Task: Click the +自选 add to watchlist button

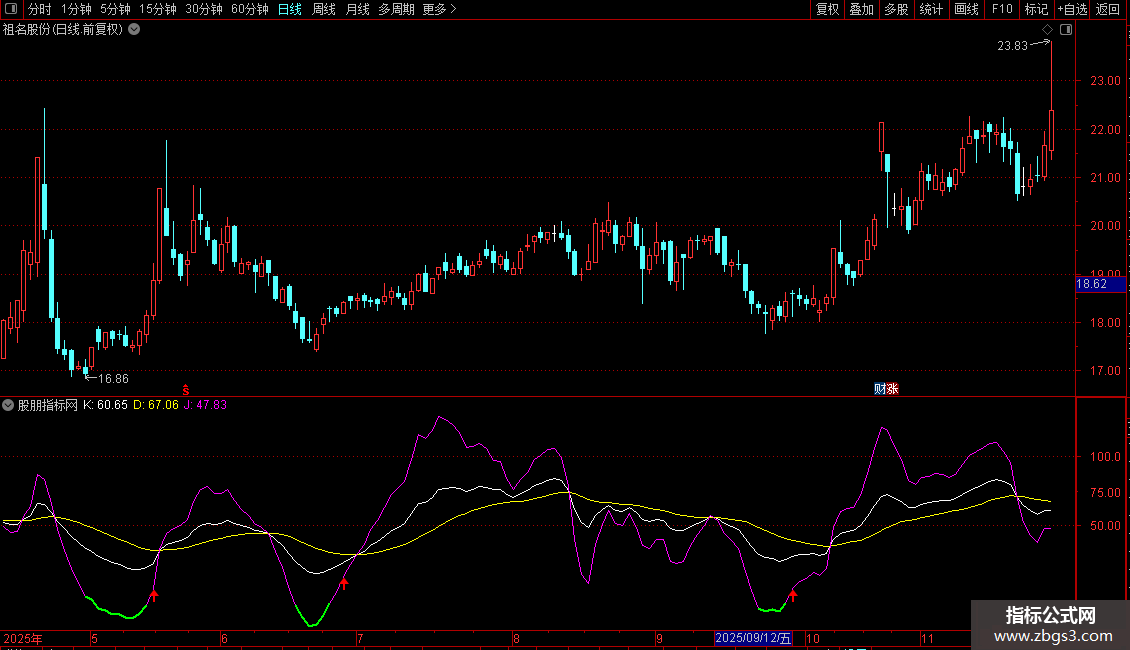Action: click(1071, 9)
